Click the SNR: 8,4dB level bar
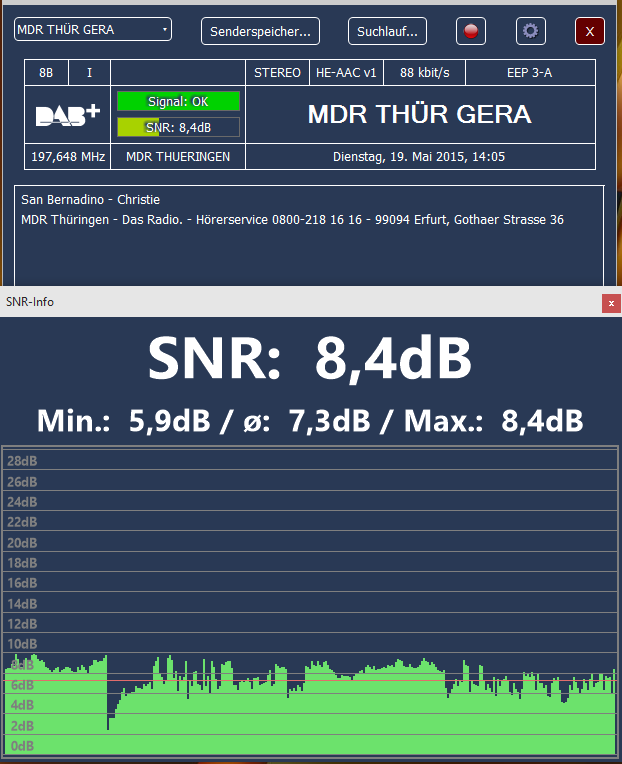 pos(178,127)
